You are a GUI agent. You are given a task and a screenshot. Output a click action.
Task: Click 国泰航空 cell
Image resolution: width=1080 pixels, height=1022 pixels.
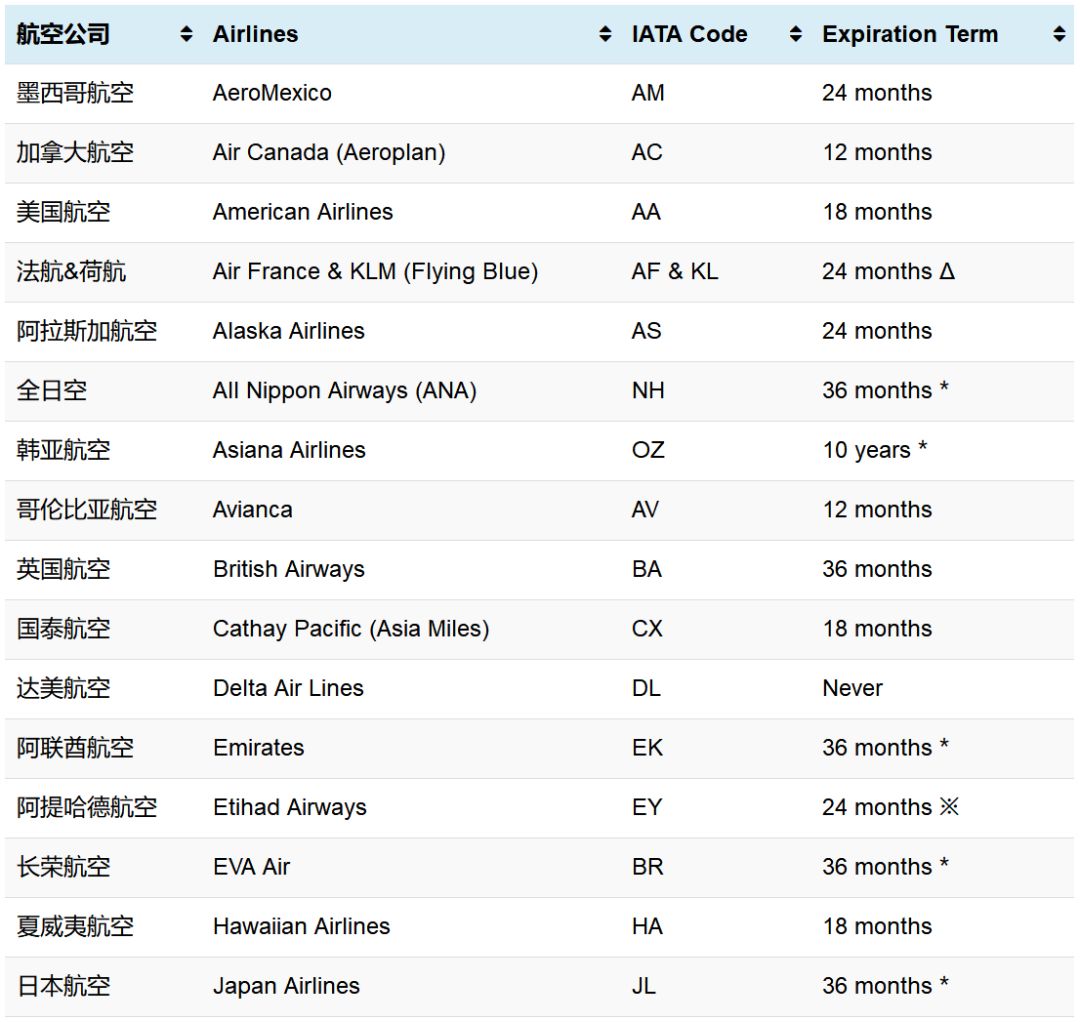click(63, 629)
